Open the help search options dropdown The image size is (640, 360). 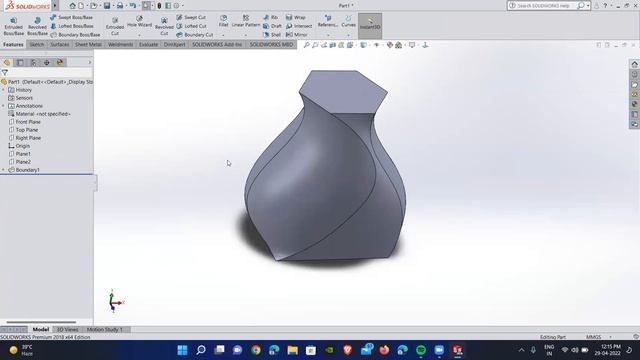click(588, 6)
